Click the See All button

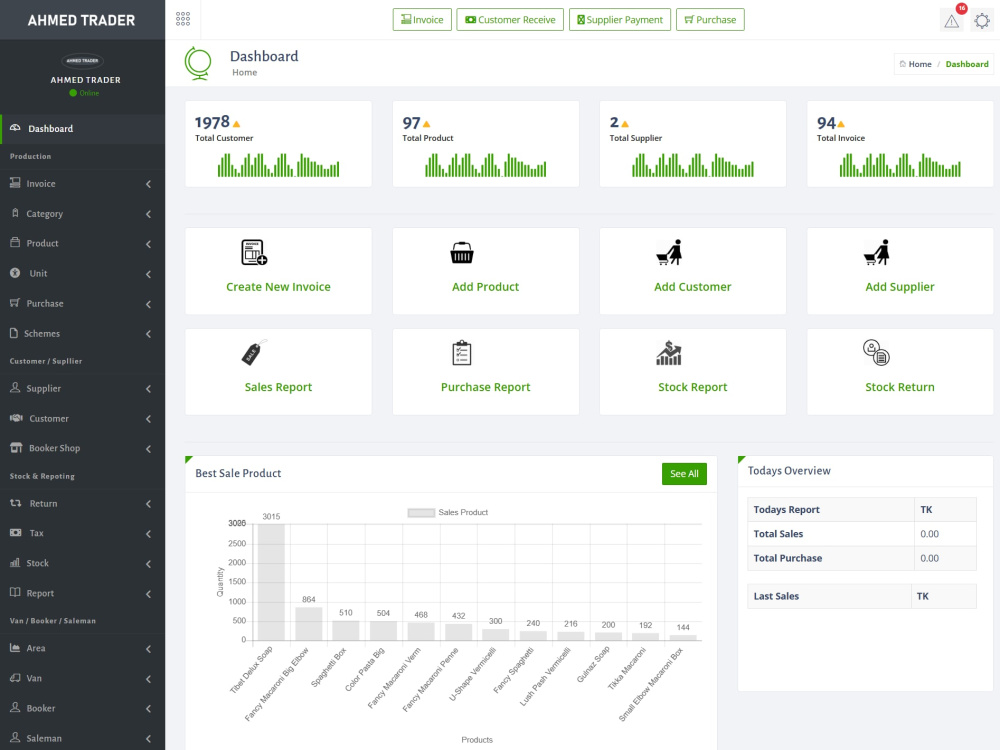[x=684, y=474]
